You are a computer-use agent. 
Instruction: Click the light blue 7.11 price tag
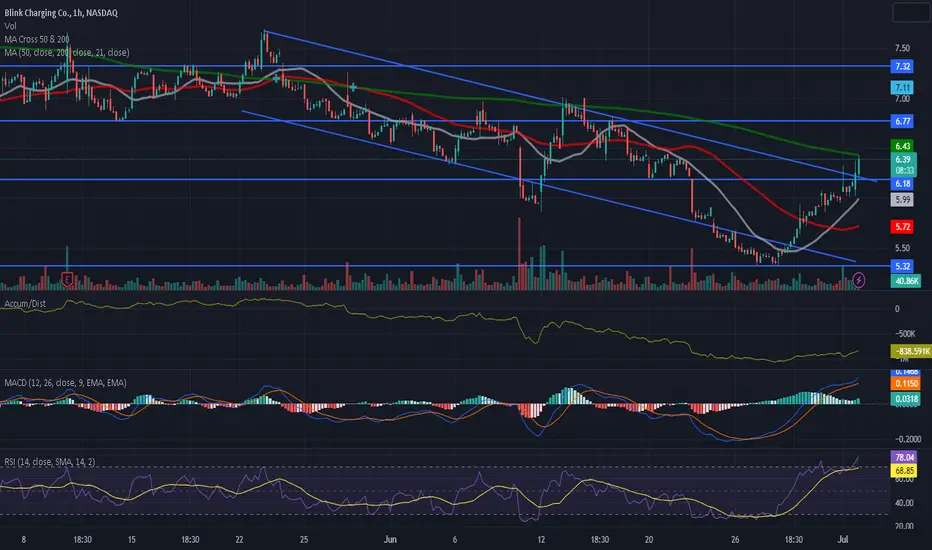point(902,87)
